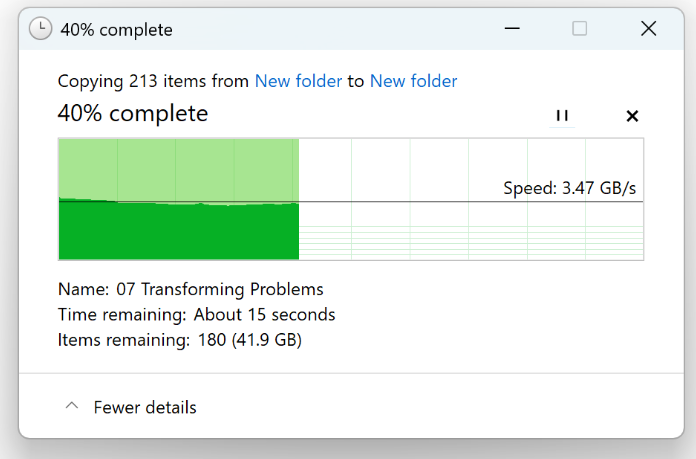This screenshot has width=696, height=459.
Task: Click the "Fewer details" label
Action: coord(145,407)
